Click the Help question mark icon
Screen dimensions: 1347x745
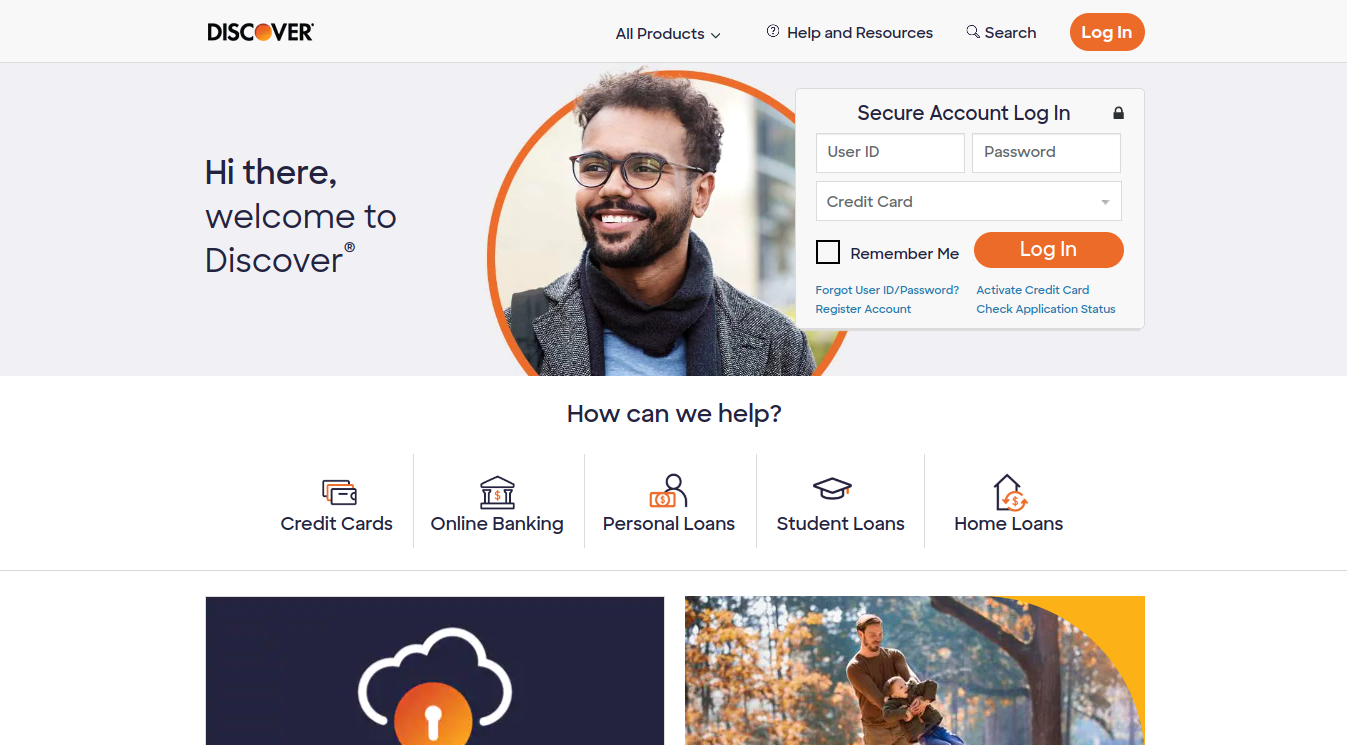pyautogui.click(x=773, y=32)
